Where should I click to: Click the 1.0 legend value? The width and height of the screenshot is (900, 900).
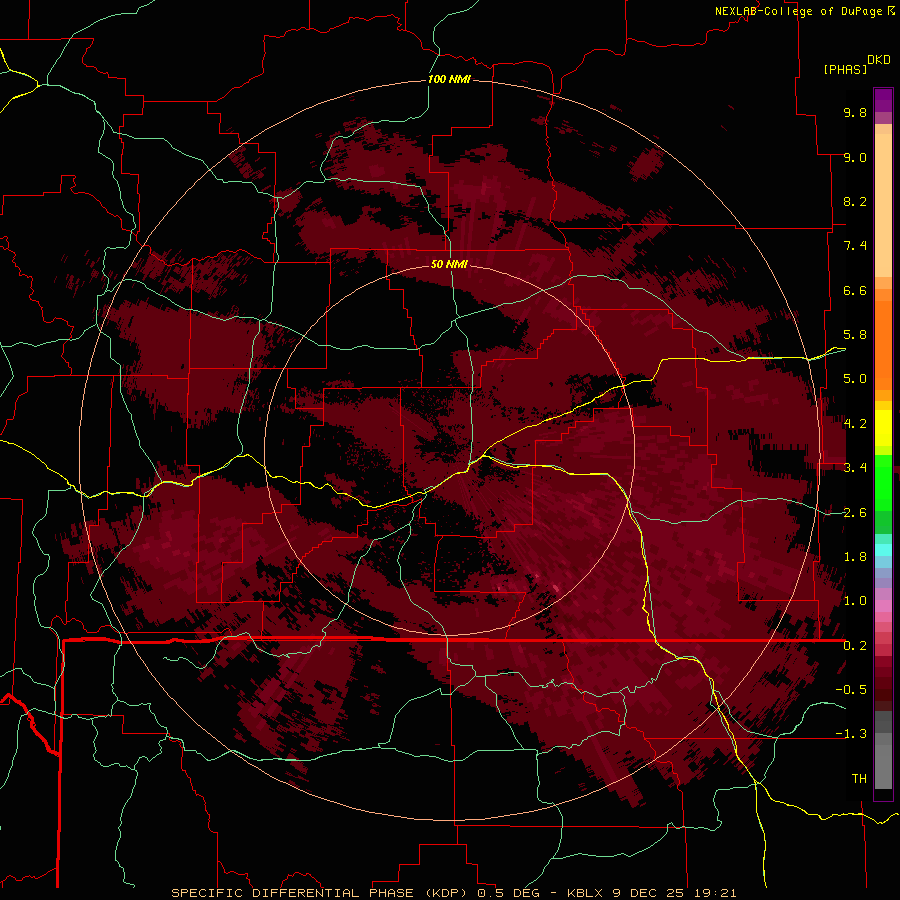click(855, 601)
